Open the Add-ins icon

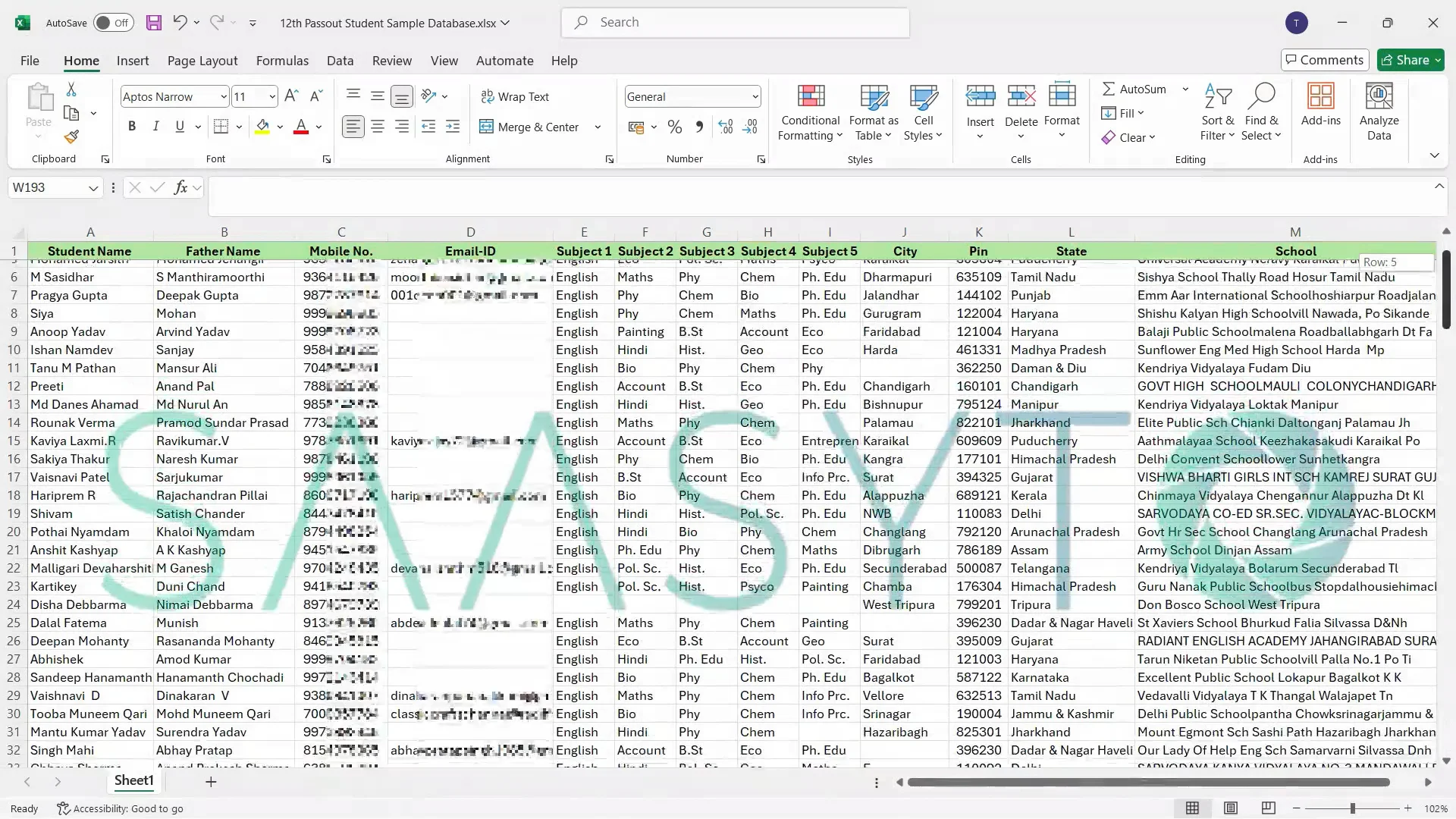(1320, 96)
